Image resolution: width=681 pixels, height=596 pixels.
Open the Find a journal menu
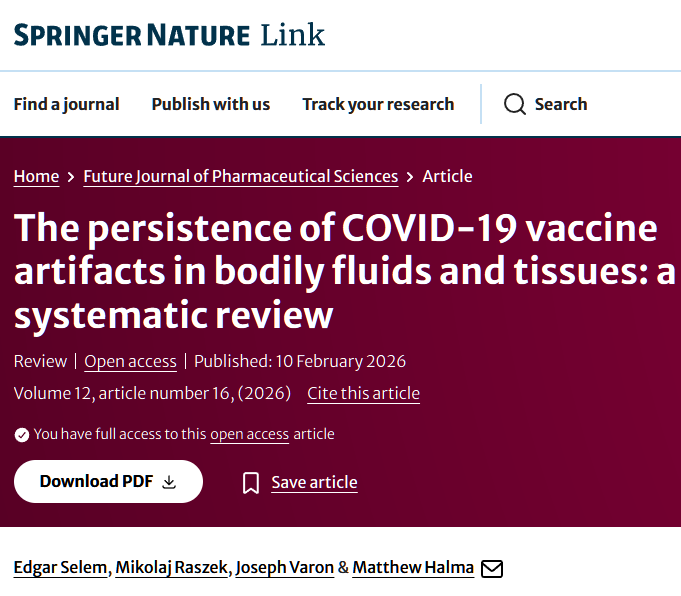click(66, 104)
